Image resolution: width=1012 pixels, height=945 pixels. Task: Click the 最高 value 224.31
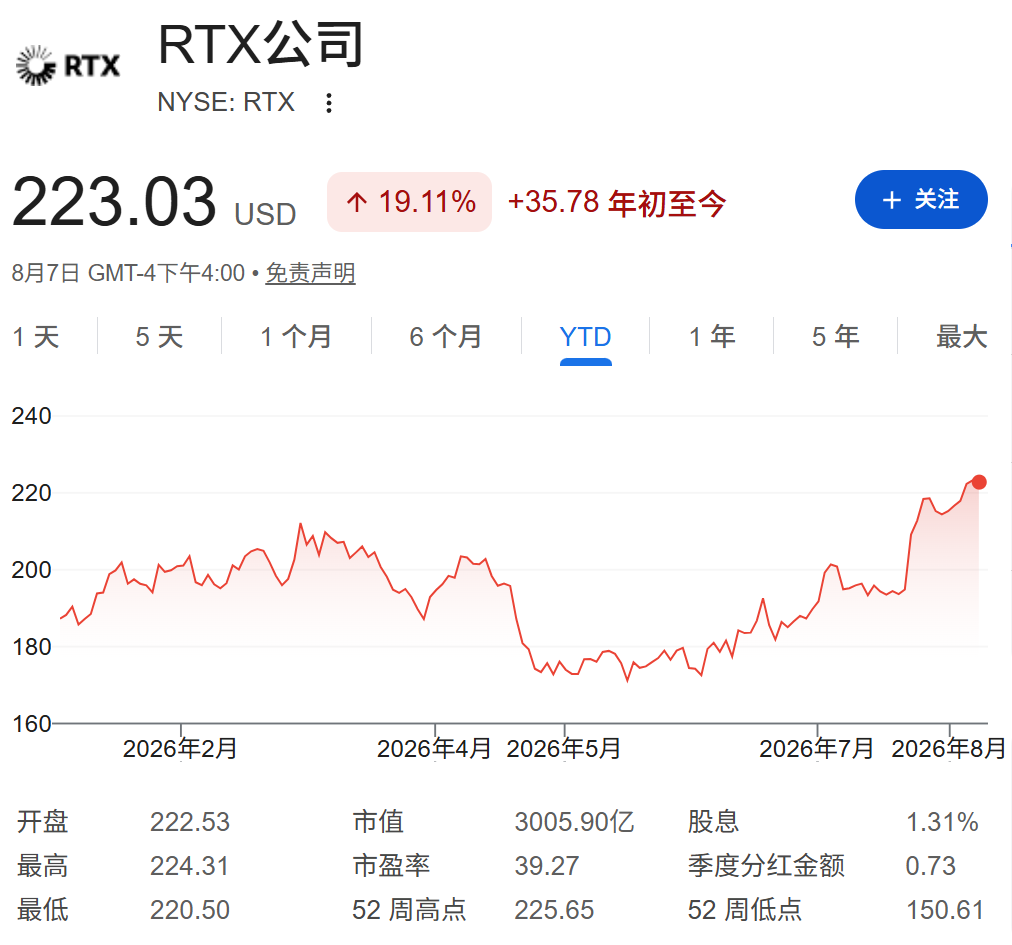[190, 866]
